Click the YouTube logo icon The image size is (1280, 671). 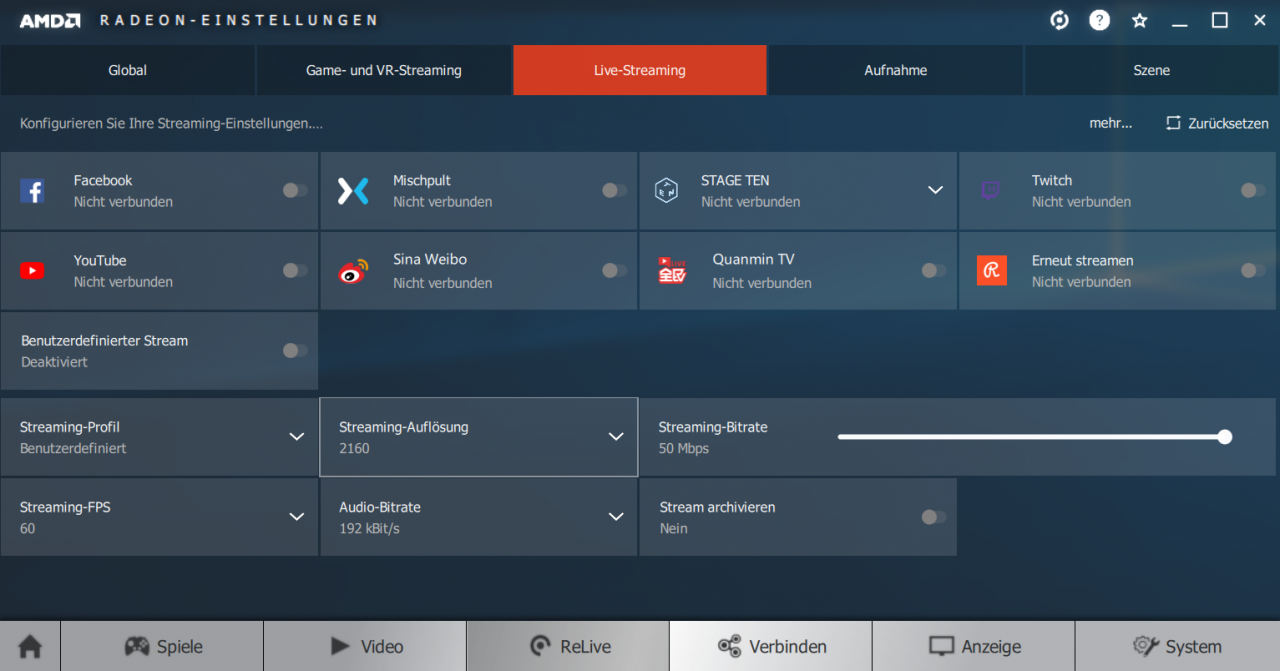32,271
